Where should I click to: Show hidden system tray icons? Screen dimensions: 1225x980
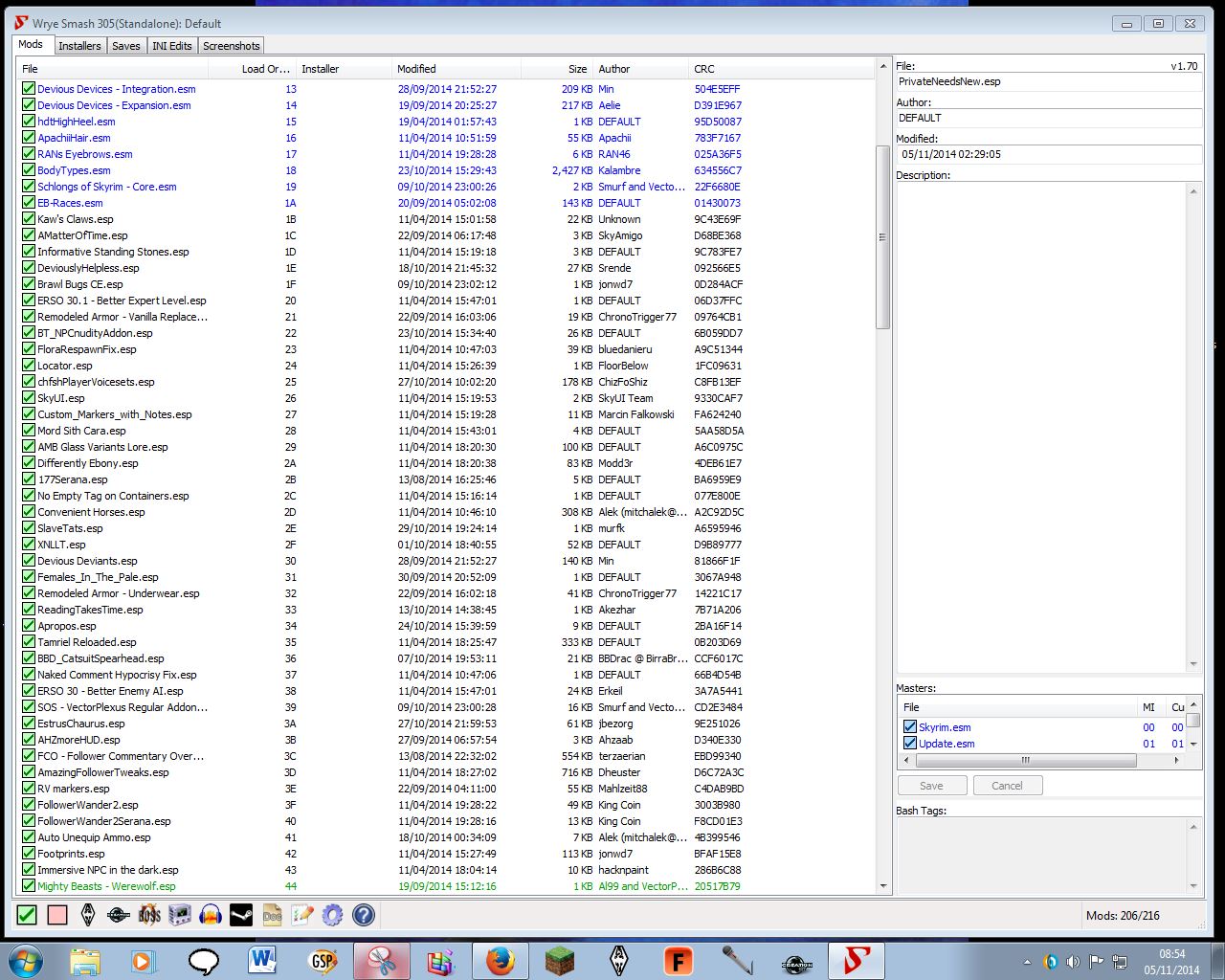click(x=1027, y=962)
